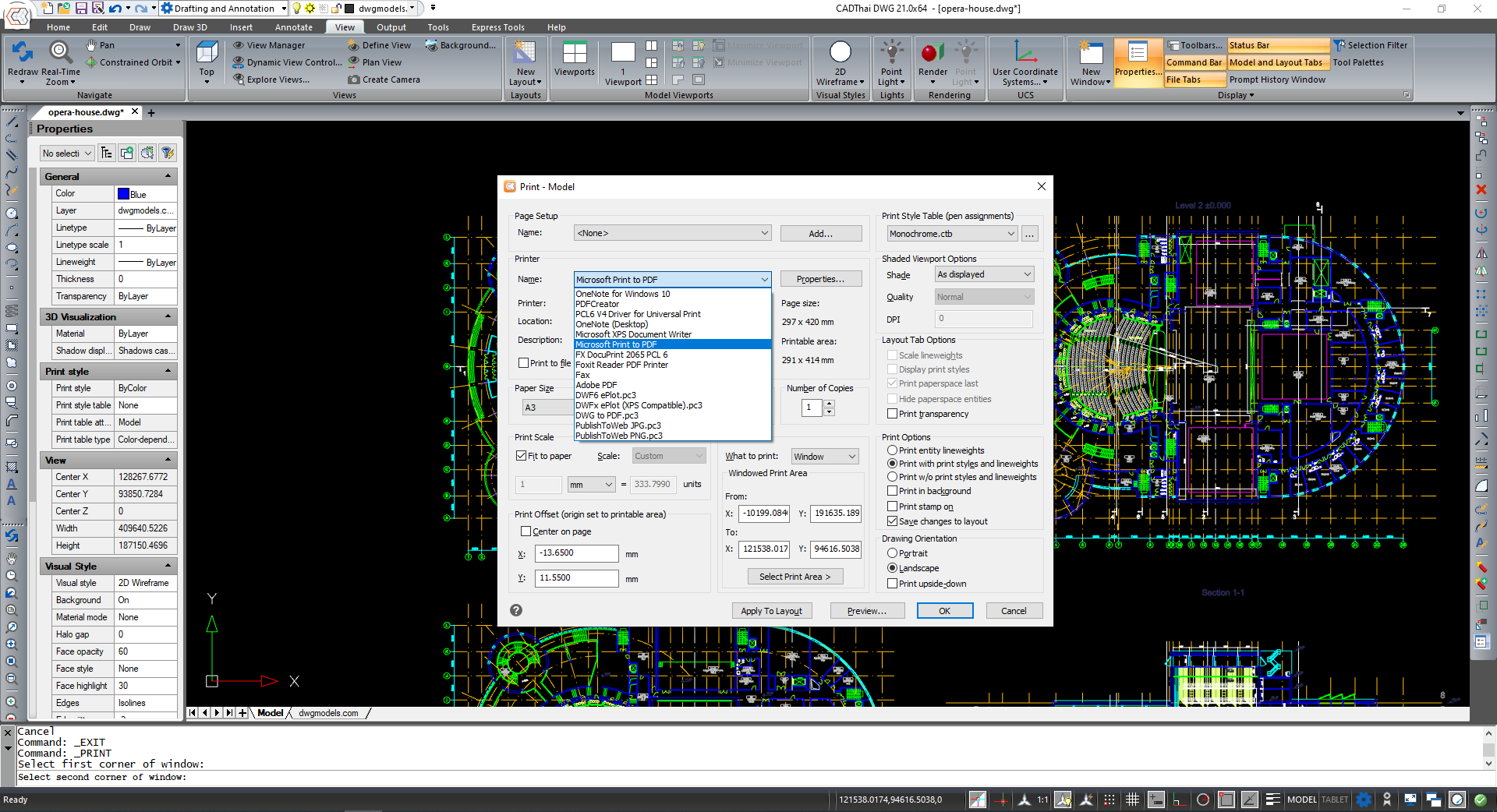Viewport: 1497px width, 812px height.
Task: Switch to the dwgmodels.com layout tab
Action: pyautogui.click(x=328, y=713)
